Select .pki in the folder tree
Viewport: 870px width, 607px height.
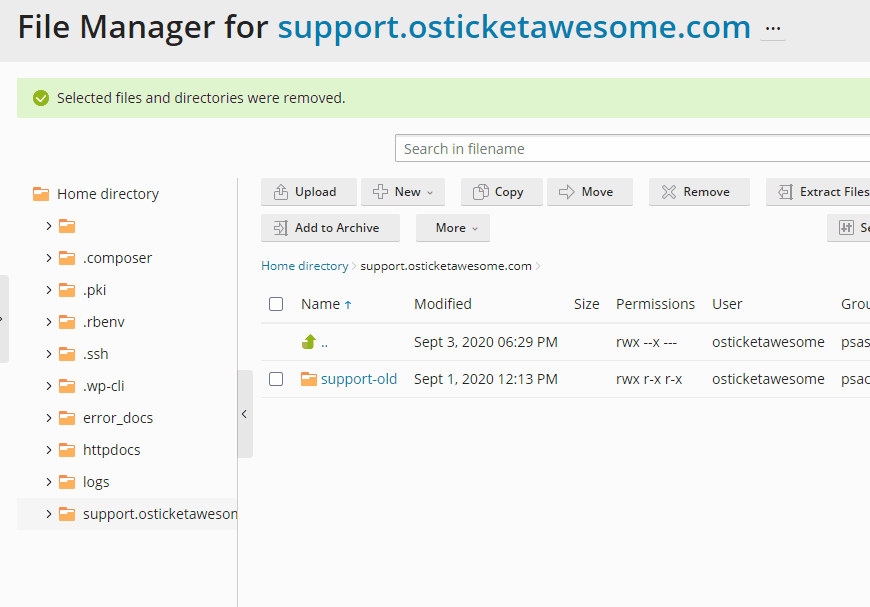pos(94,290)
